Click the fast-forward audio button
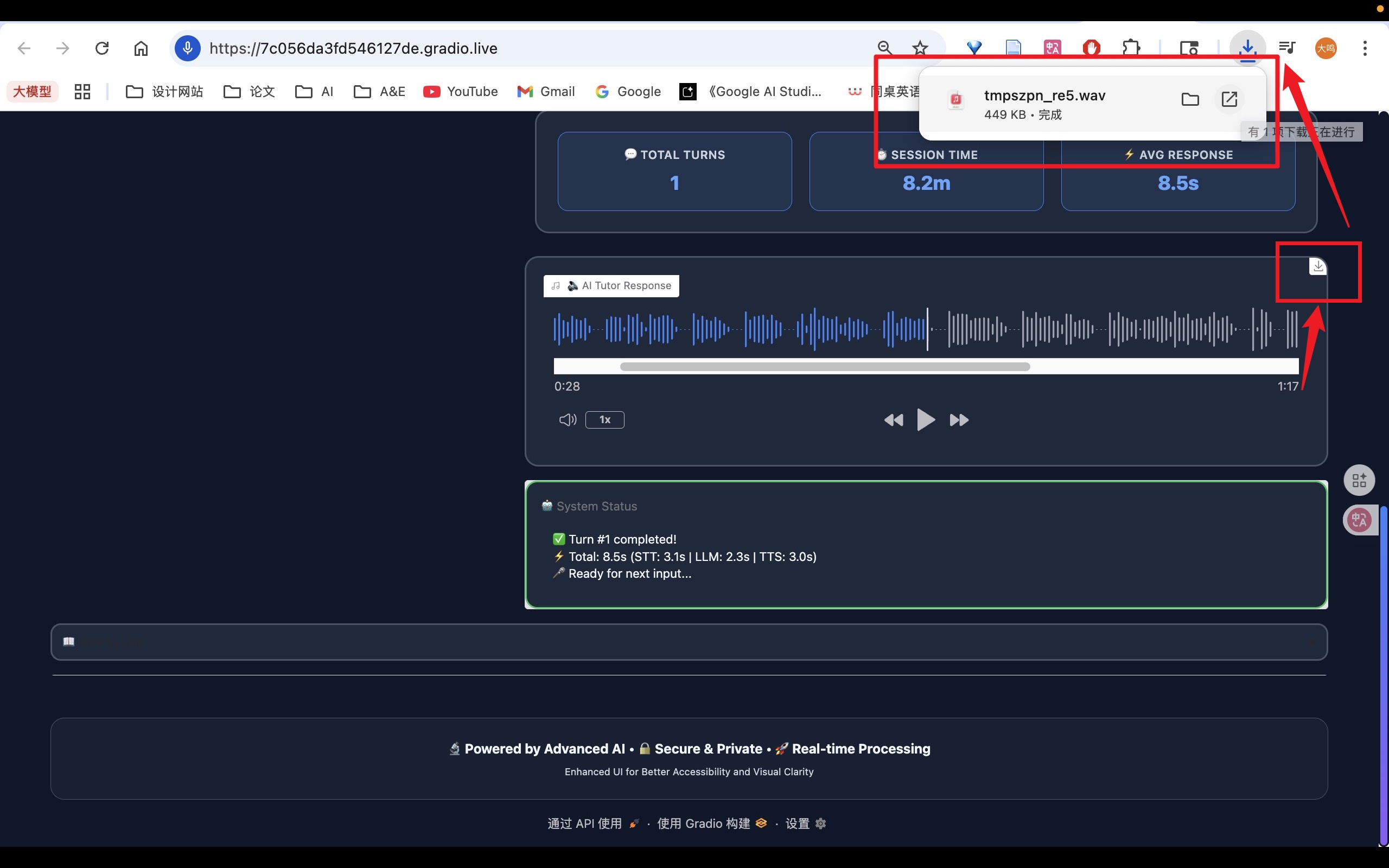 pyautogui.click(x=959, y=420)
